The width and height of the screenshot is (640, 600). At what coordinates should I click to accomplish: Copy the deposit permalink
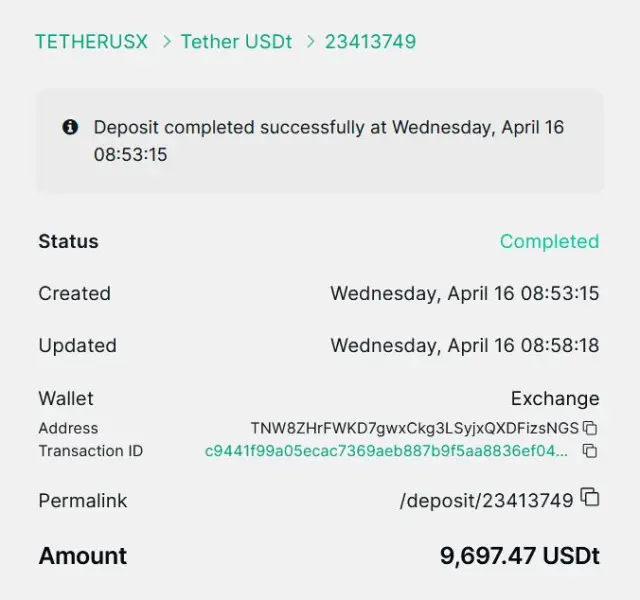[x=590, y=497]
